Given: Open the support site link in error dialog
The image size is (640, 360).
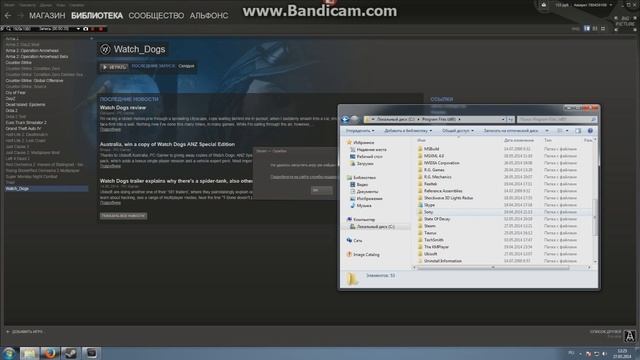Looking at the screenshot, I should click(304, 177).
